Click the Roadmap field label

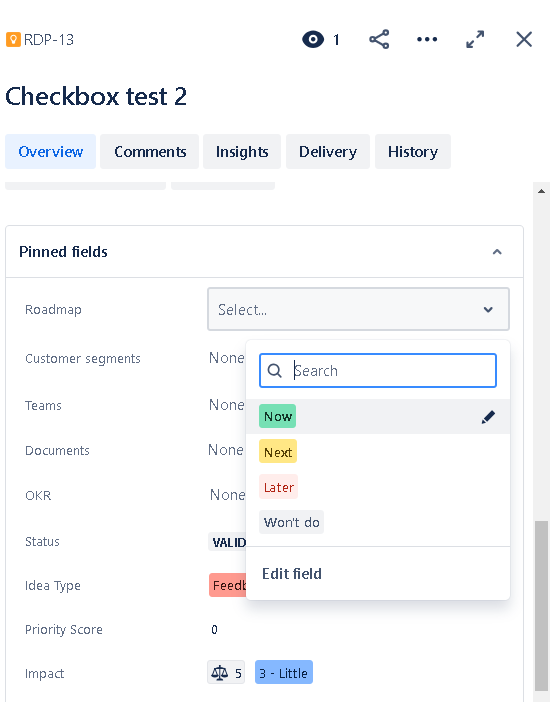click(53, 309)
